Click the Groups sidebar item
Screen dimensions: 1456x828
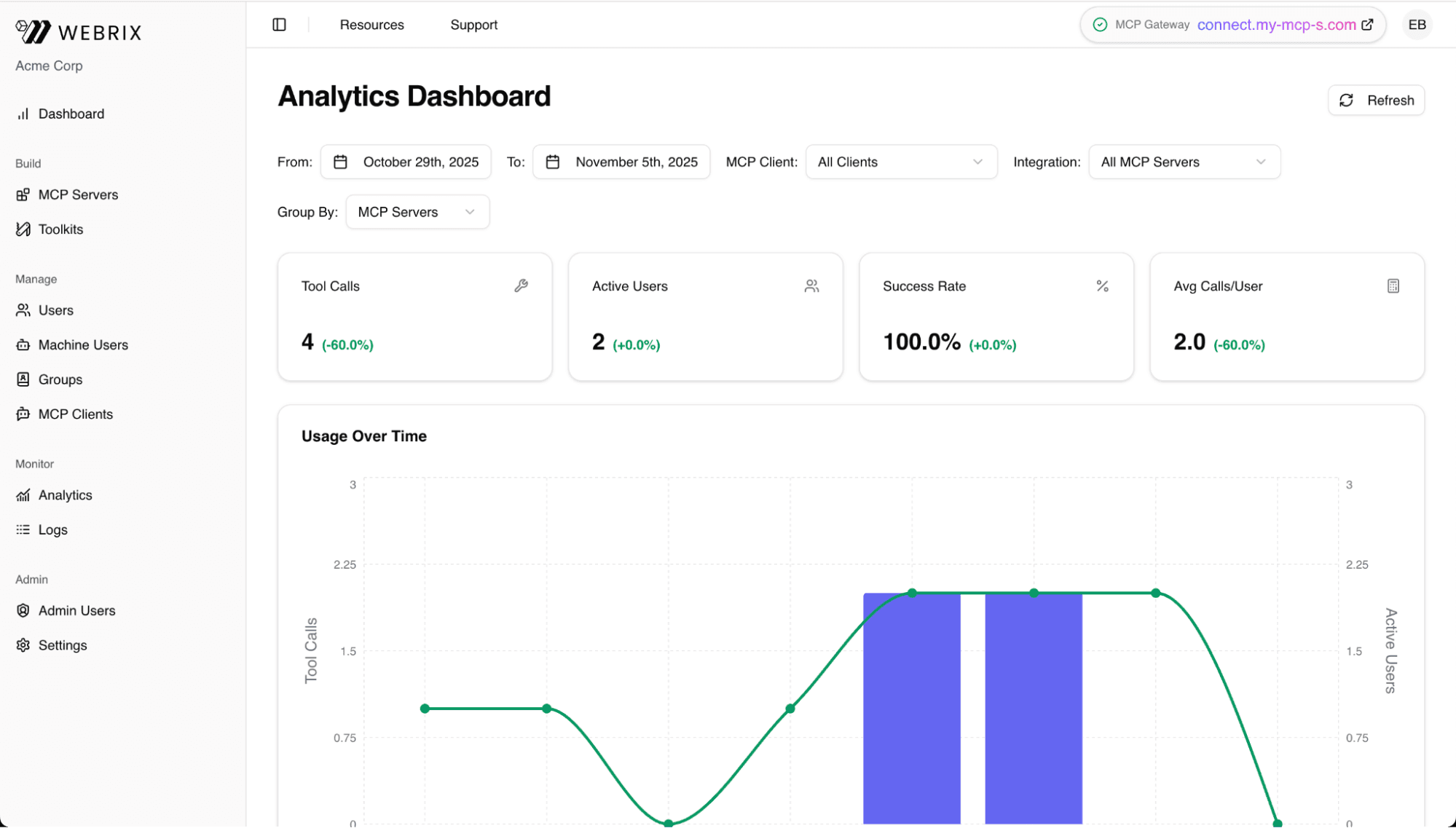click(60, 379)
